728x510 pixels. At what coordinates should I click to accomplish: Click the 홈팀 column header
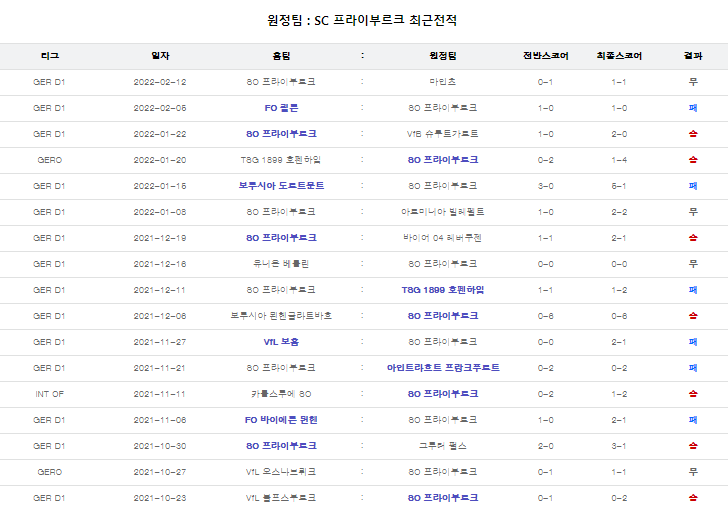[x=281, y=56]
